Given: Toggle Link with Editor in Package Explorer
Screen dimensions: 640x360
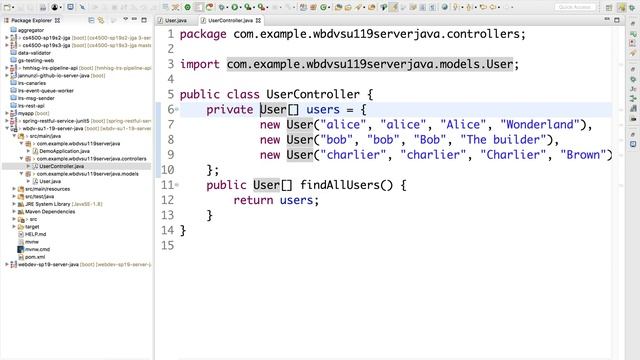Looking at the screenshot, I should pos(101,20).
